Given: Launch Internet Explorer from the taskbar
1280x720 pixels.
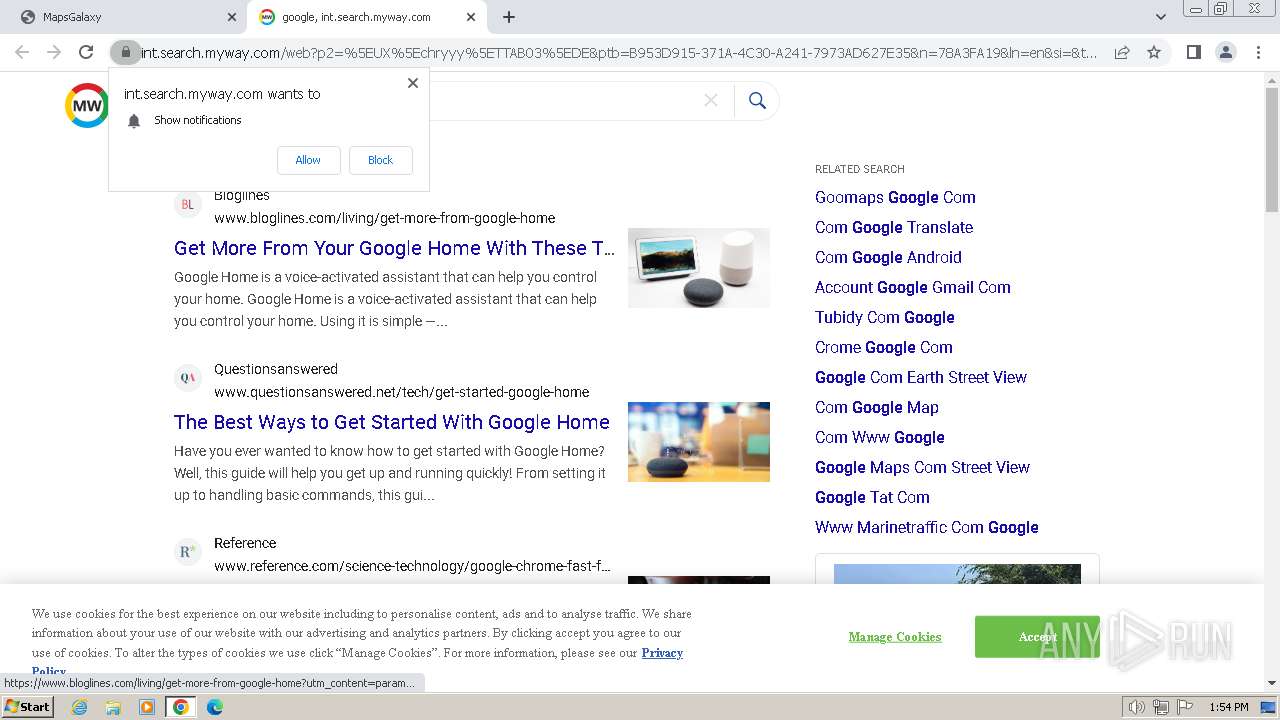Looking at the screenshot, I should [x=79, y=707].
